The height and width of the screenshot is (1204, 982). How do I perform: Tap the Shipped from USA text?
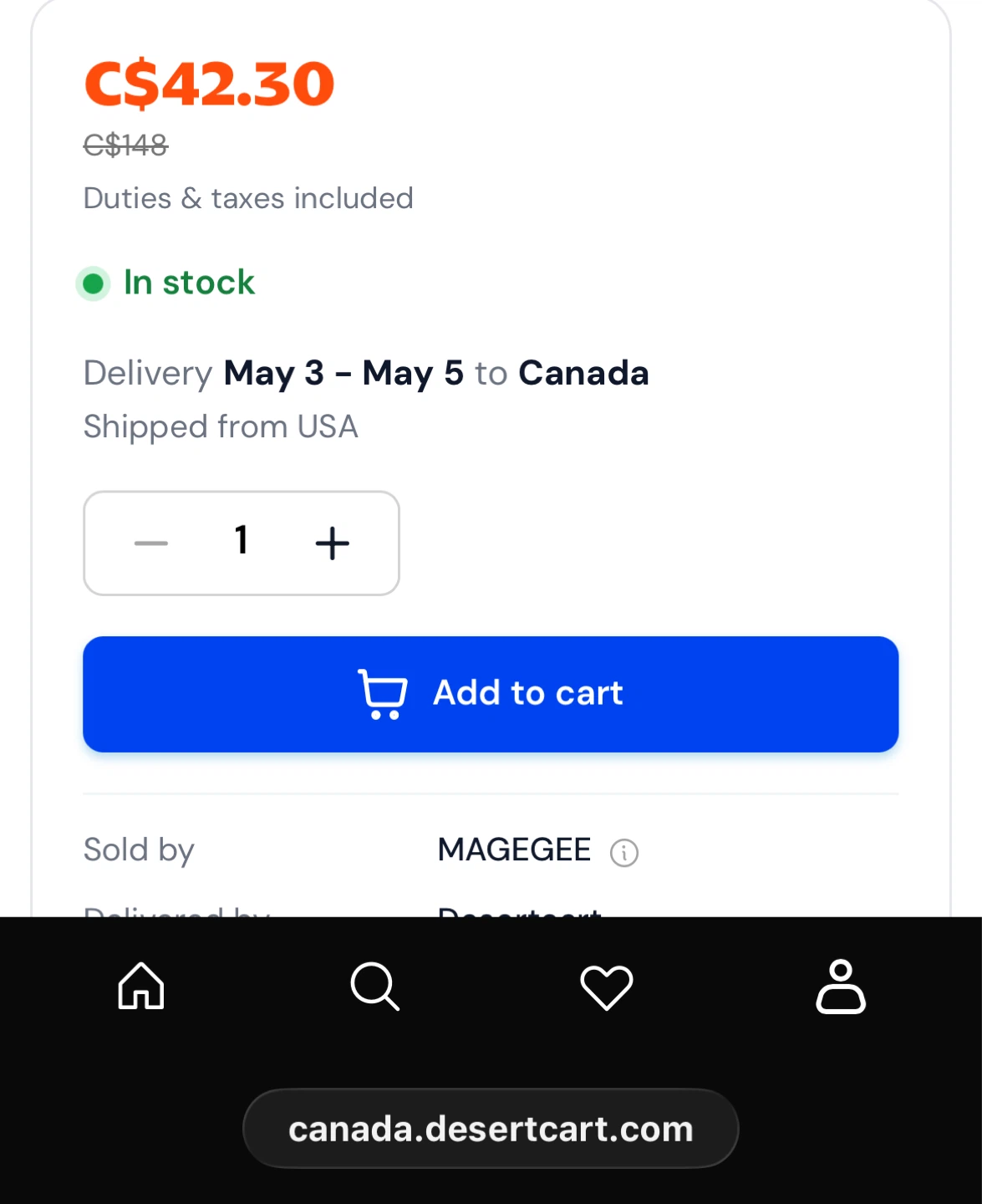pos(221,427)
